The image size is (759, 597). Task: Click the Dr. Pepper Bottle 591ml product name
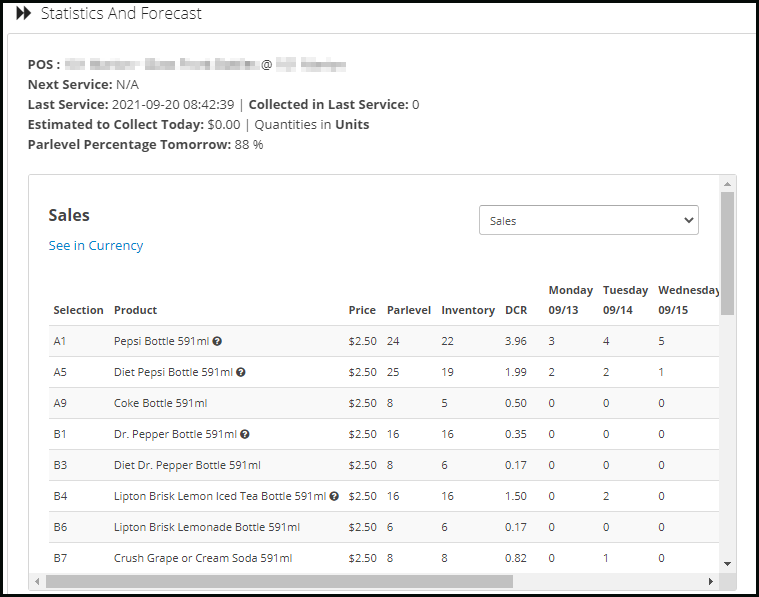pos(175,434)
